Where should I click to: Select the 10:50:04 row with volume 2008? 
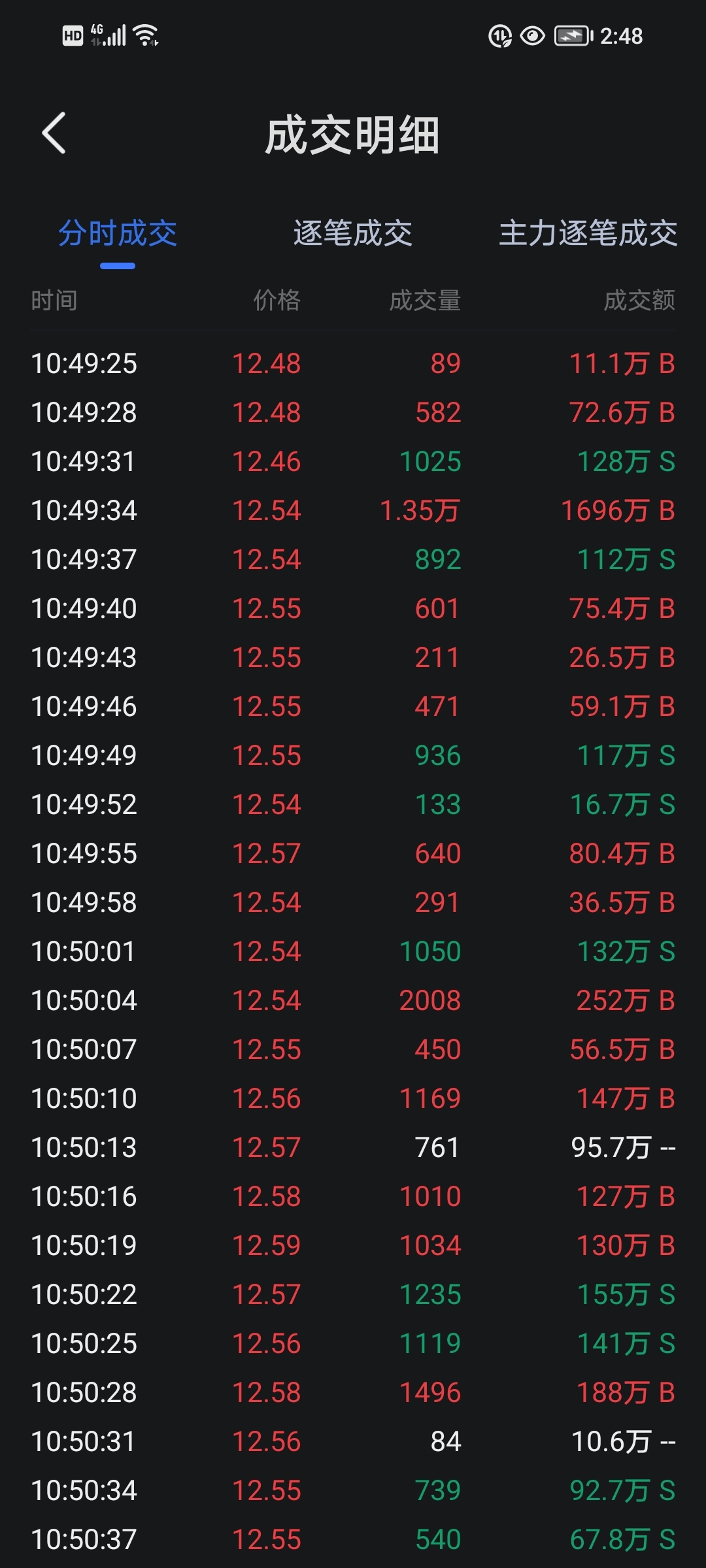(x=353, y=1000)
